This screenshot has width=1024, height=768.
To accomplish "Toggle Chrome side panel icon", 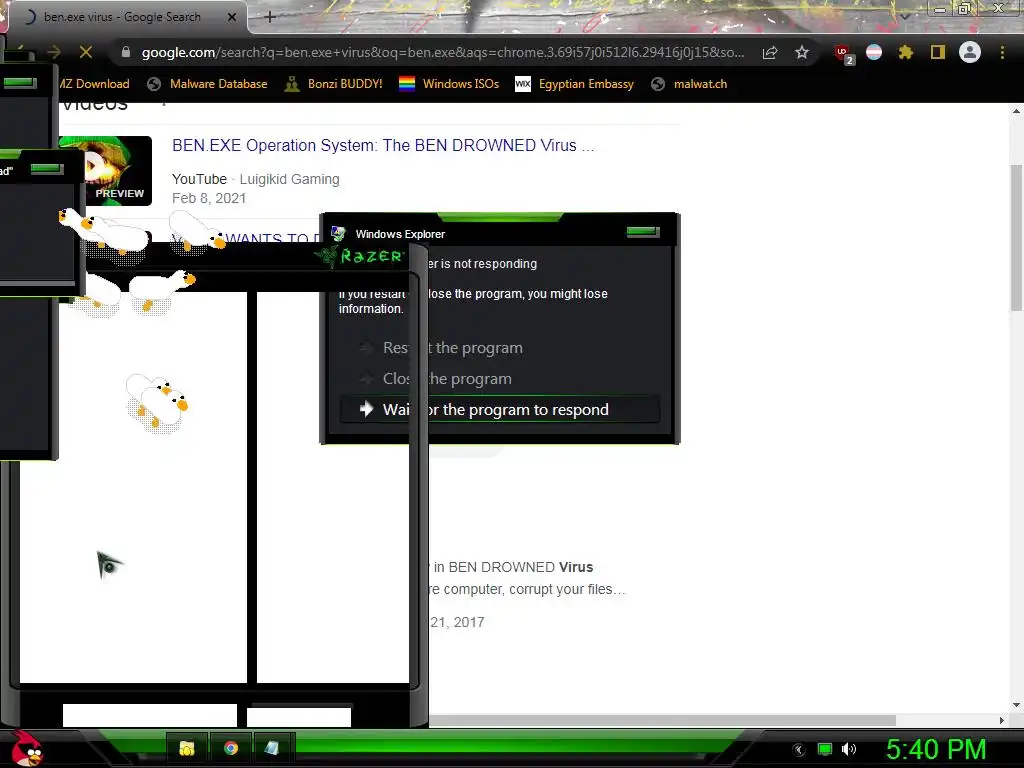I will tap(938, 52).
